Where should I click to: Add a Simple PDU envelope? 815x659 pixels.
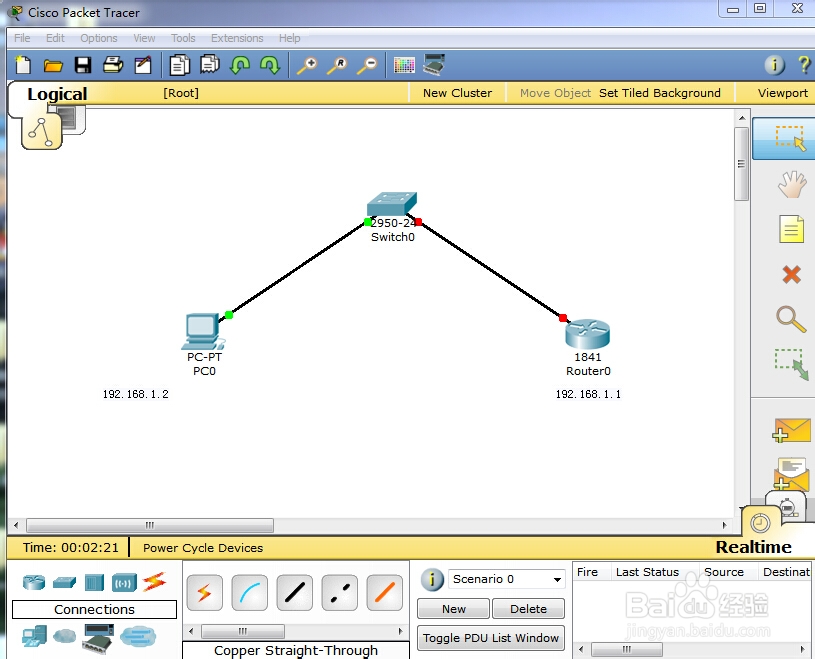[x=791, y=430]
